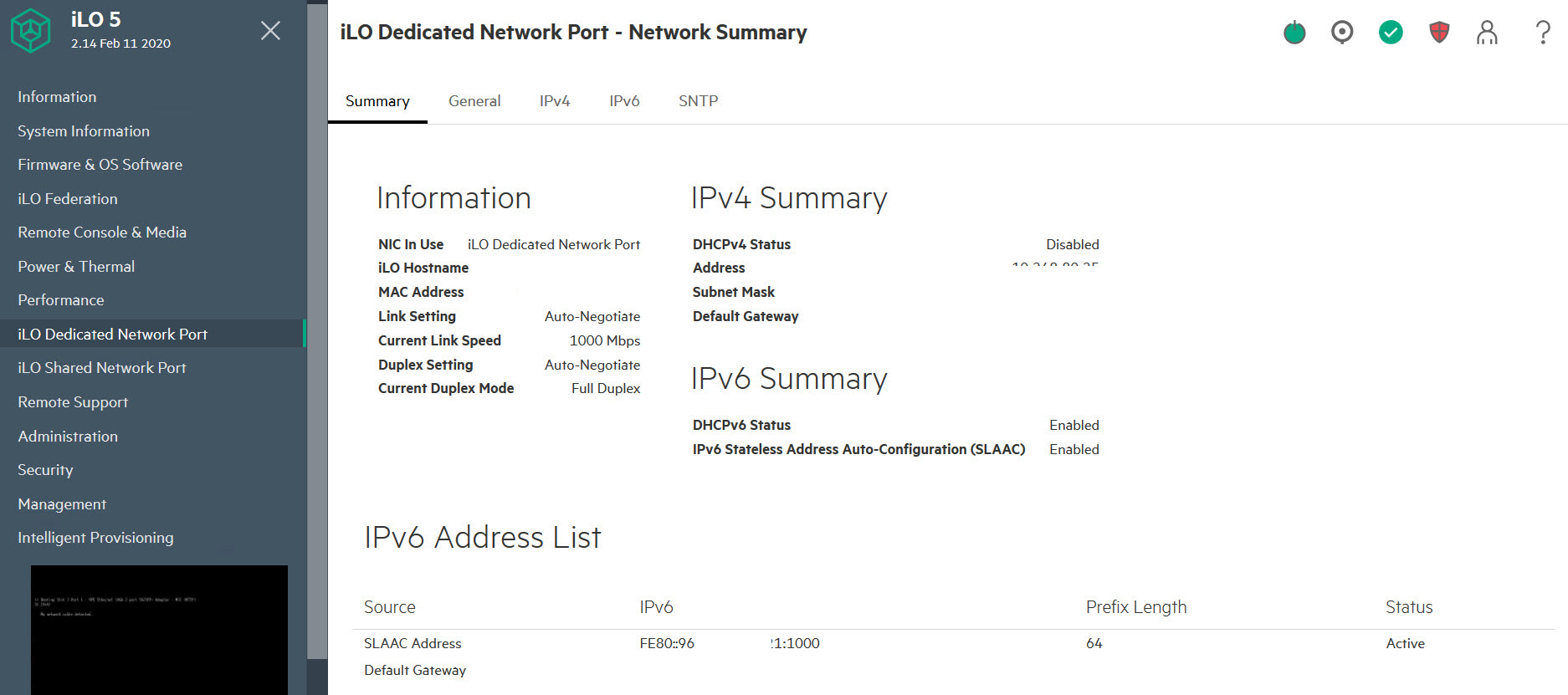Open System Information in sidebar
This screenshot has width=1568, height=695.
coord(84,131)
